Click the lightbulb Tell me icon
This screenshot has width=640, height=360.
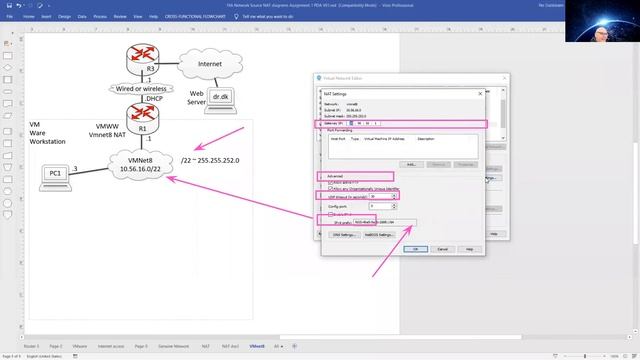pos(236,16)
